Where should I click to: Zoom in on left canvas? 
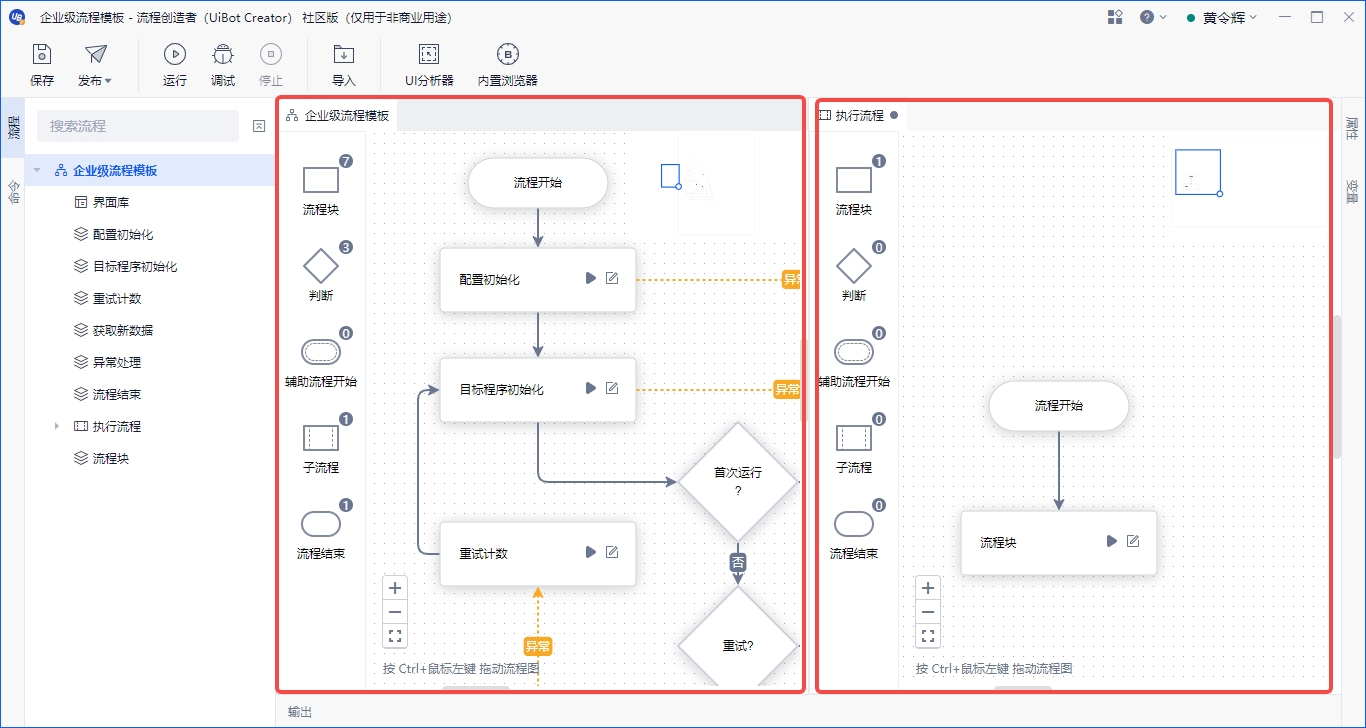tap(395, 588)
